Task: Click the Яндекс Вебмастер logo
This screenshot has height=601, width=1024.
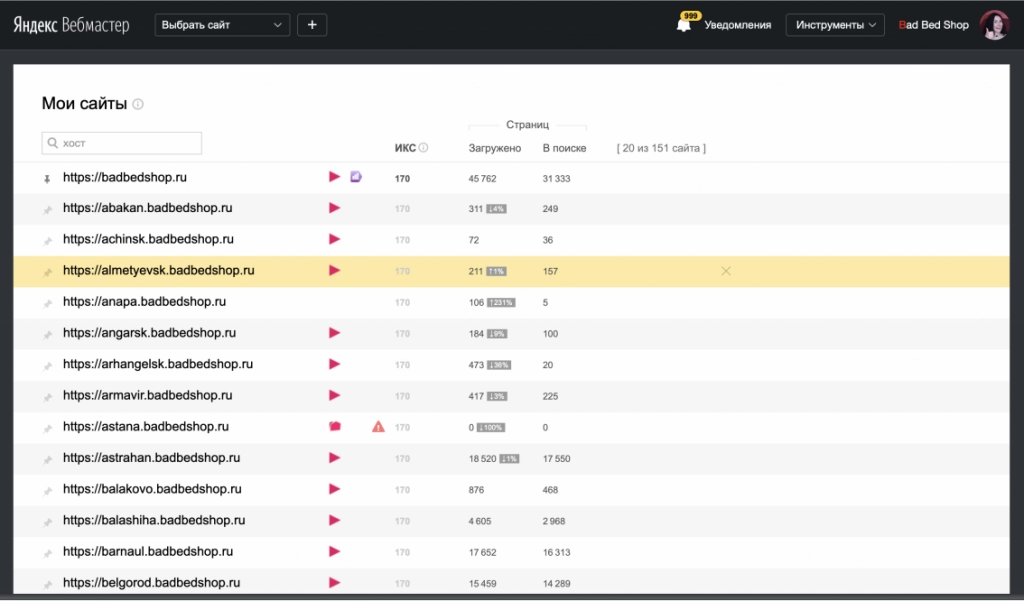Action: click(x=71, y=25)
